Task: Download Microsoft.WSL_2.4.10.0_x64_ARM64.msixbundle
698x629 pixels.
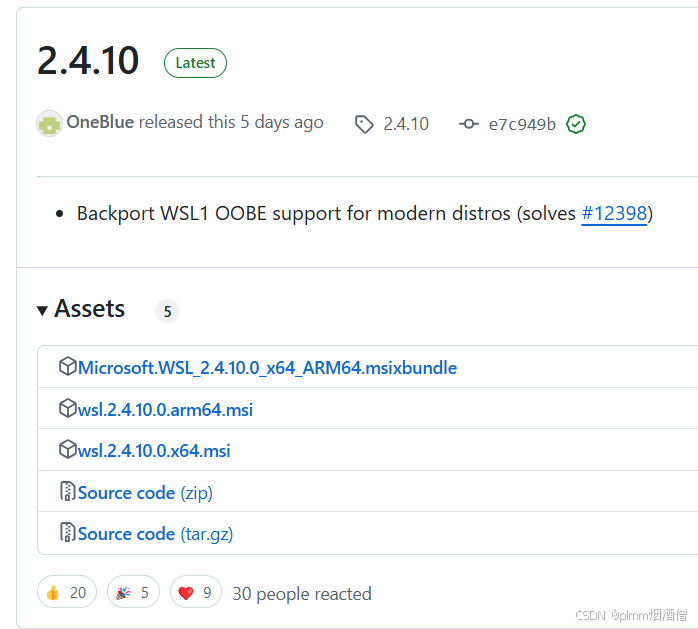Action: 268,368
